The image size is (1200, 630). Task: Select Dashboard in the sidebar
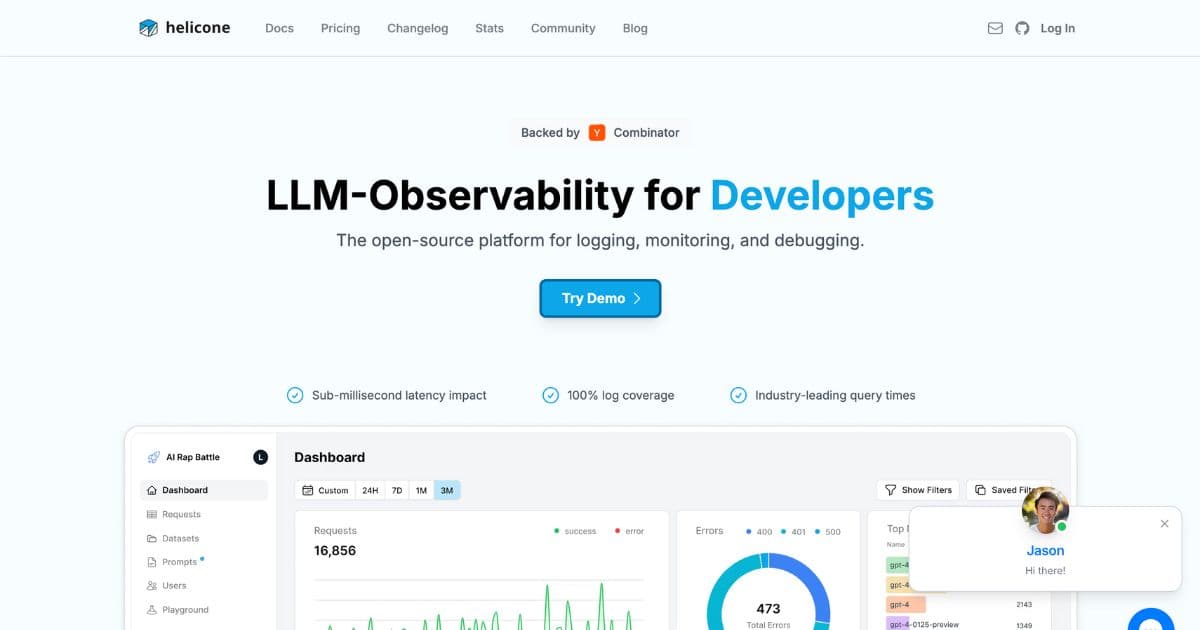pyautogui.click(x=204, y=490)
